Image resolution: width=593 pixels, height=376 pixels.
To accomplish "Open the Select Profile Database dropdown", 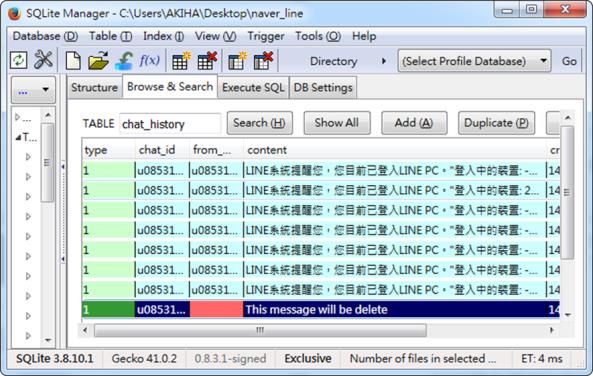I will pos(474,61).
